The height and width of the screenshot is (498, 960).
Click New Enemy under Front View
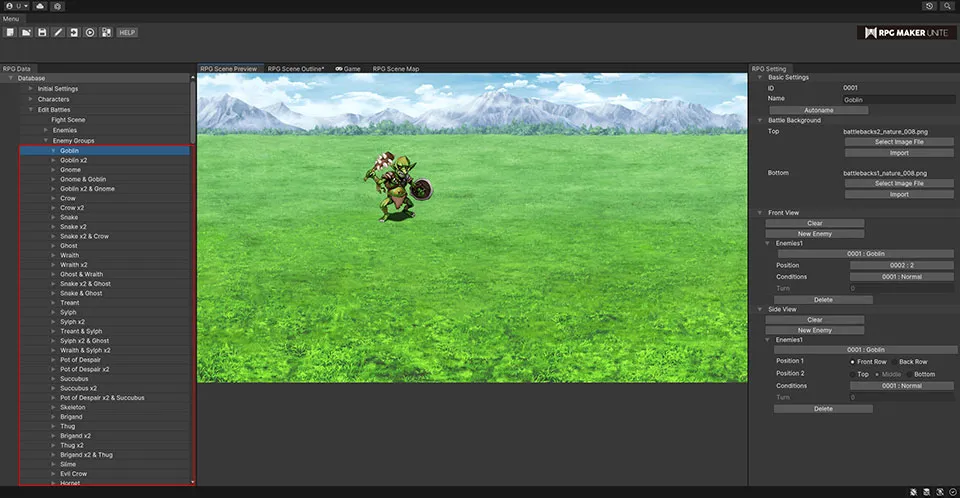coord(814,233)
